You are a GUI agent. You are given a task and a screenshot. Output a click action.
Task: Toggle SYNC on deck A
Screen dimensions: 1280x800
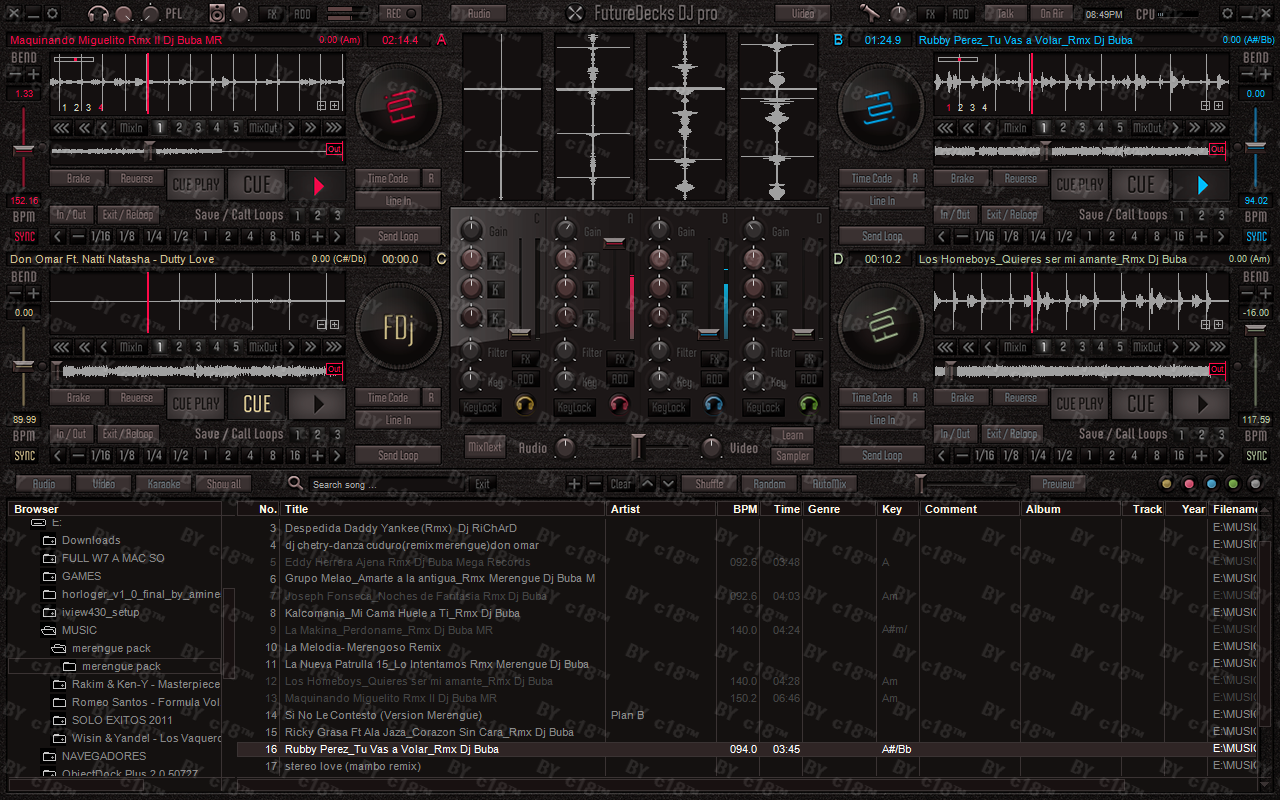[24, 237]
